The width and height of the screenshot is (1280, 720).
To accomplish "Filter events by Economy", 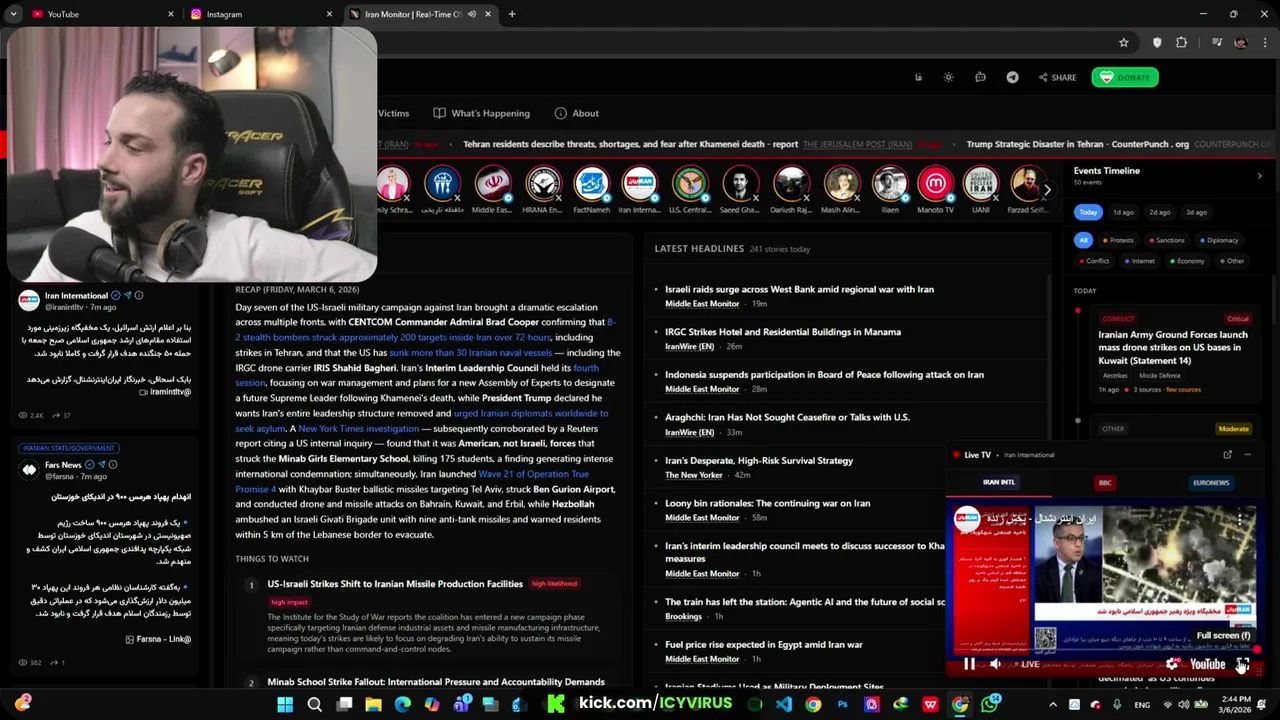I will coord(1187,261).
